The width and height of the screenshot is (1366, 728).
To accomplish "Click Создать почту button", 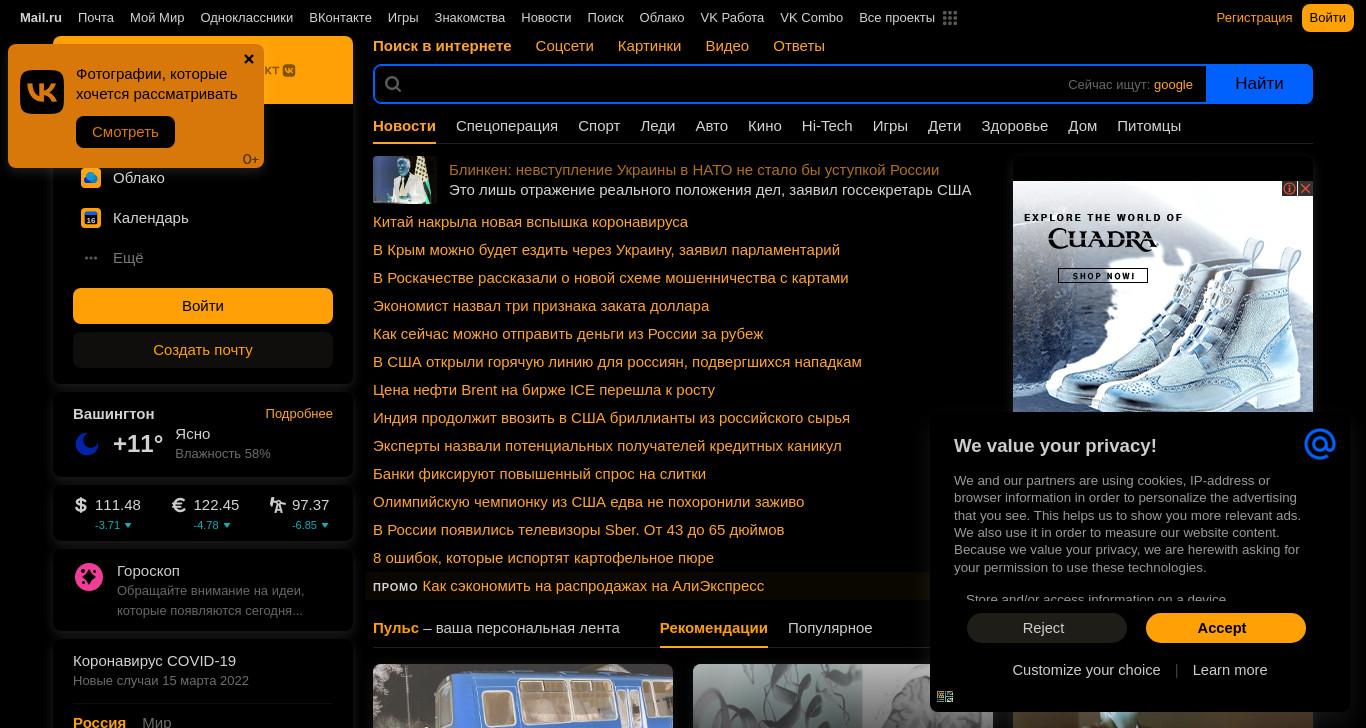I will click(203, 350).
